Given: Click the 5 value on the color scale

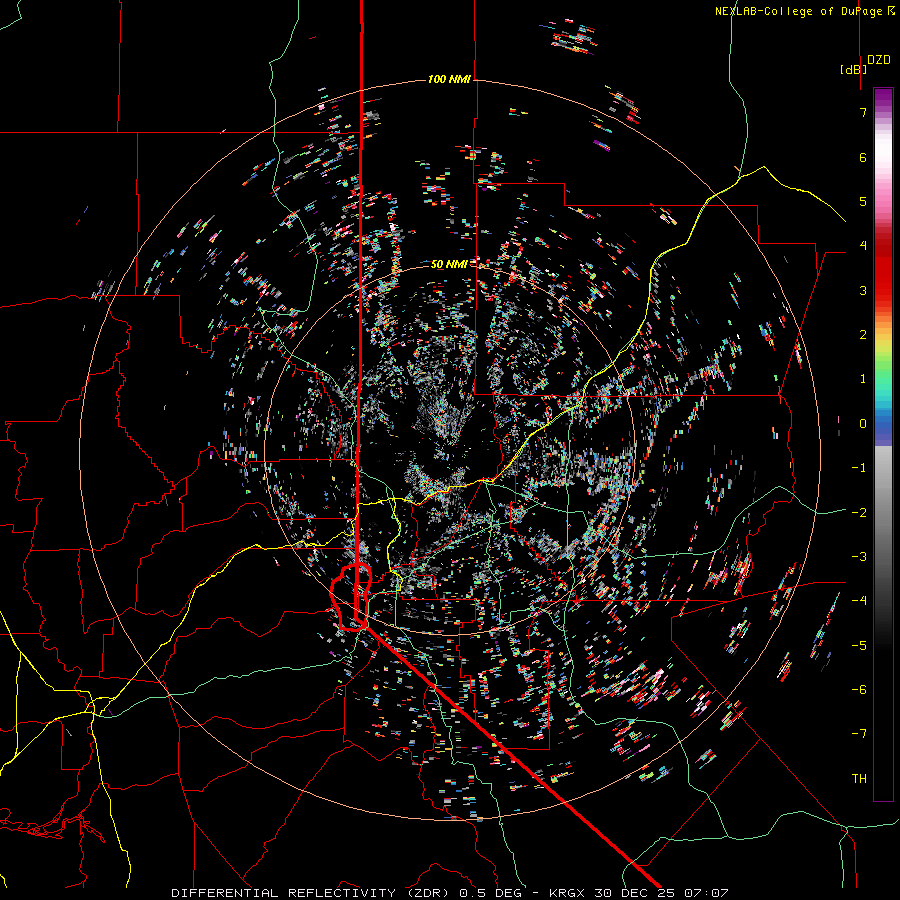Looking at the screenshot, I should [x=863, y=201].
